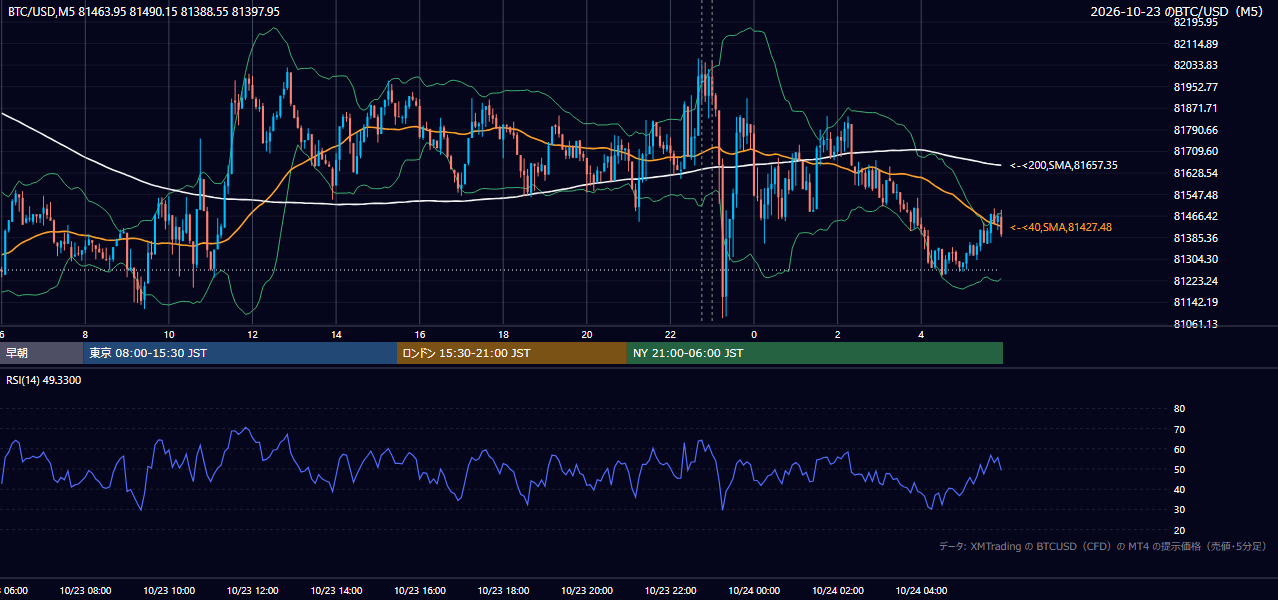The image size is (1278, 600).
Task: Click the BTC/USD,M5 OHLC header text
Action: pyautogui.click(x=144, y=12)
